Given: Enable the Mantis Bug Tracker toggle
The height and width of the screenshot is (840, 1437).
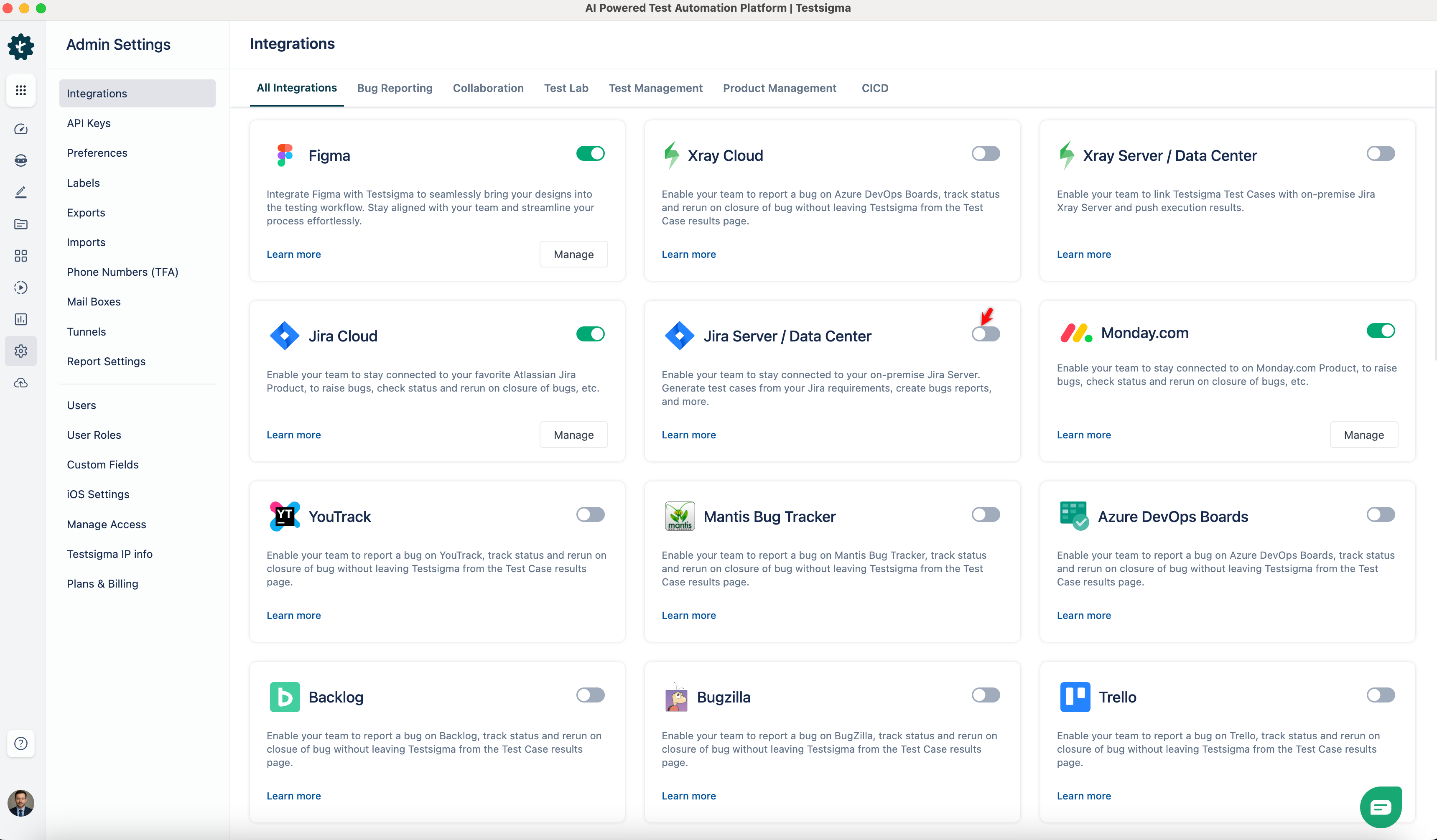Looking at the screenshot, I should coord(985,514).
